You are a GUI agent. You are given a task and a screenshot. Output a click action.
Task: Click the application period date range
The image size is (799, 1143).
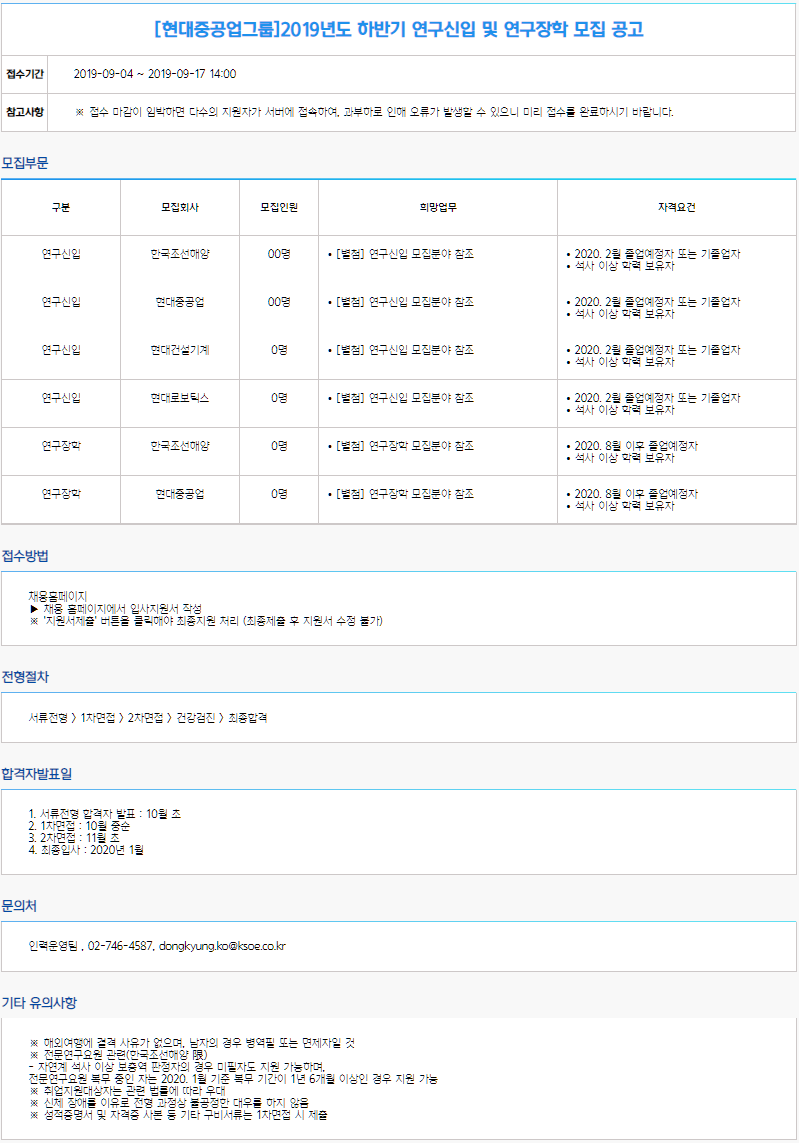tap(155, 74)
